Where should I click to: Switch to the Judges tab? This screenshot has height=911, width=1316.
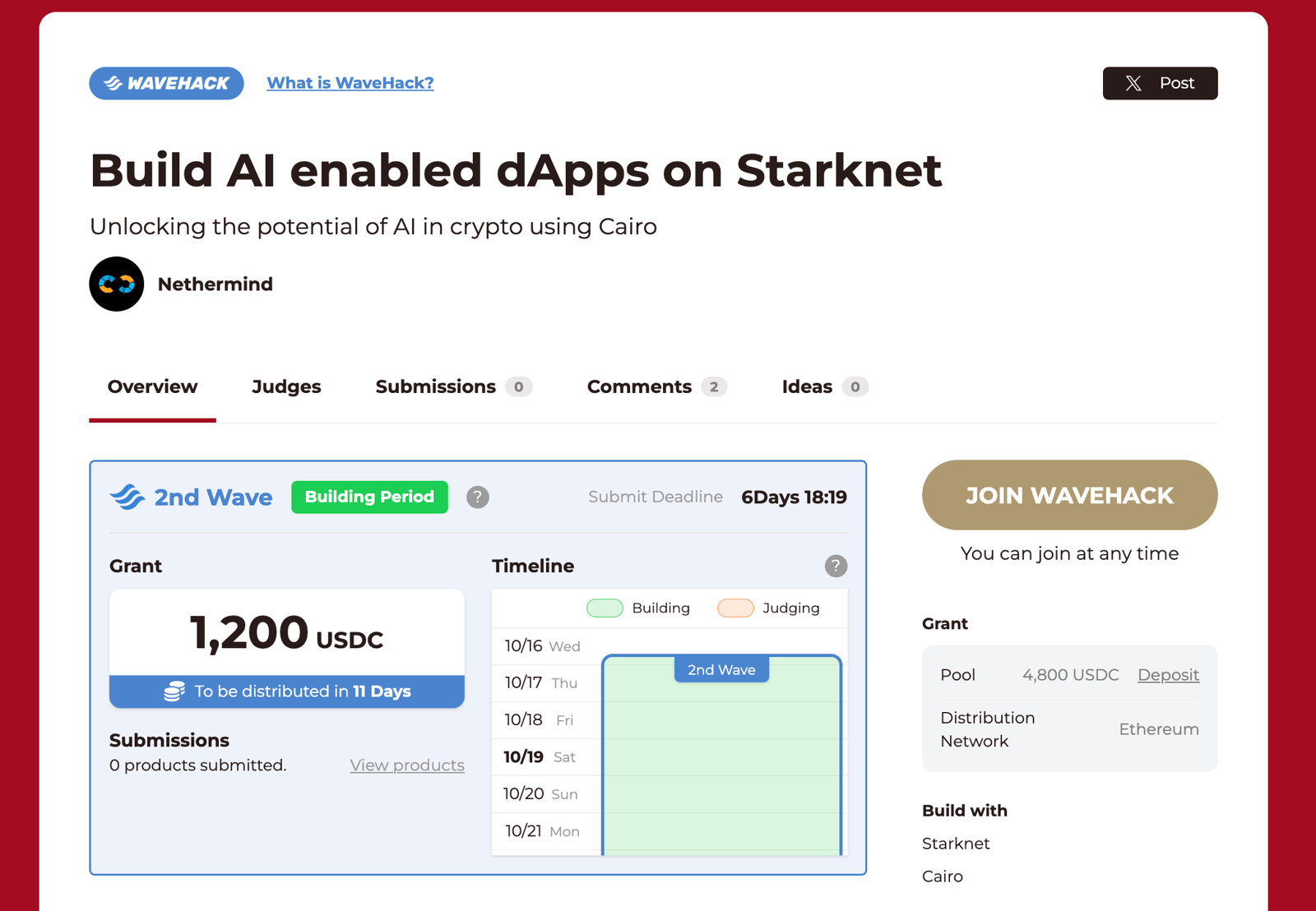[286, 386]
